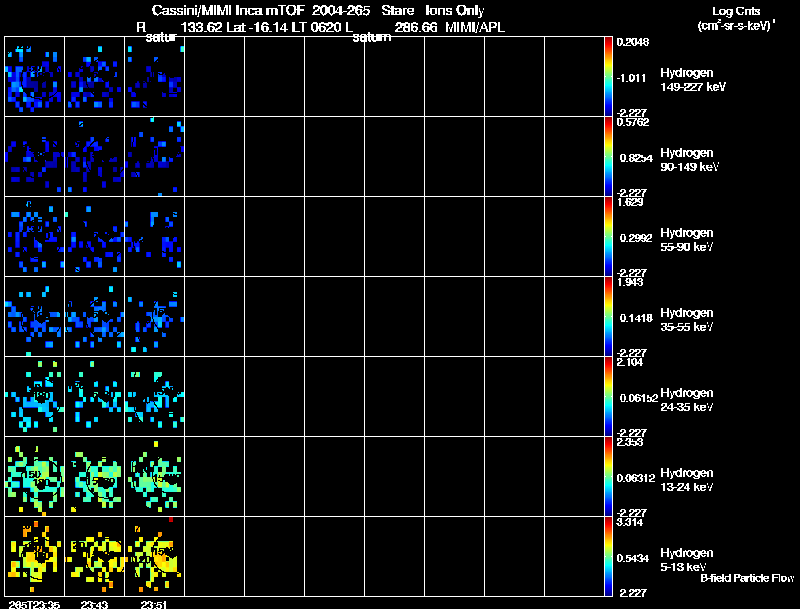Select the Hydrogen 90-149 keV image at 23:35

[x=35, y=156]
